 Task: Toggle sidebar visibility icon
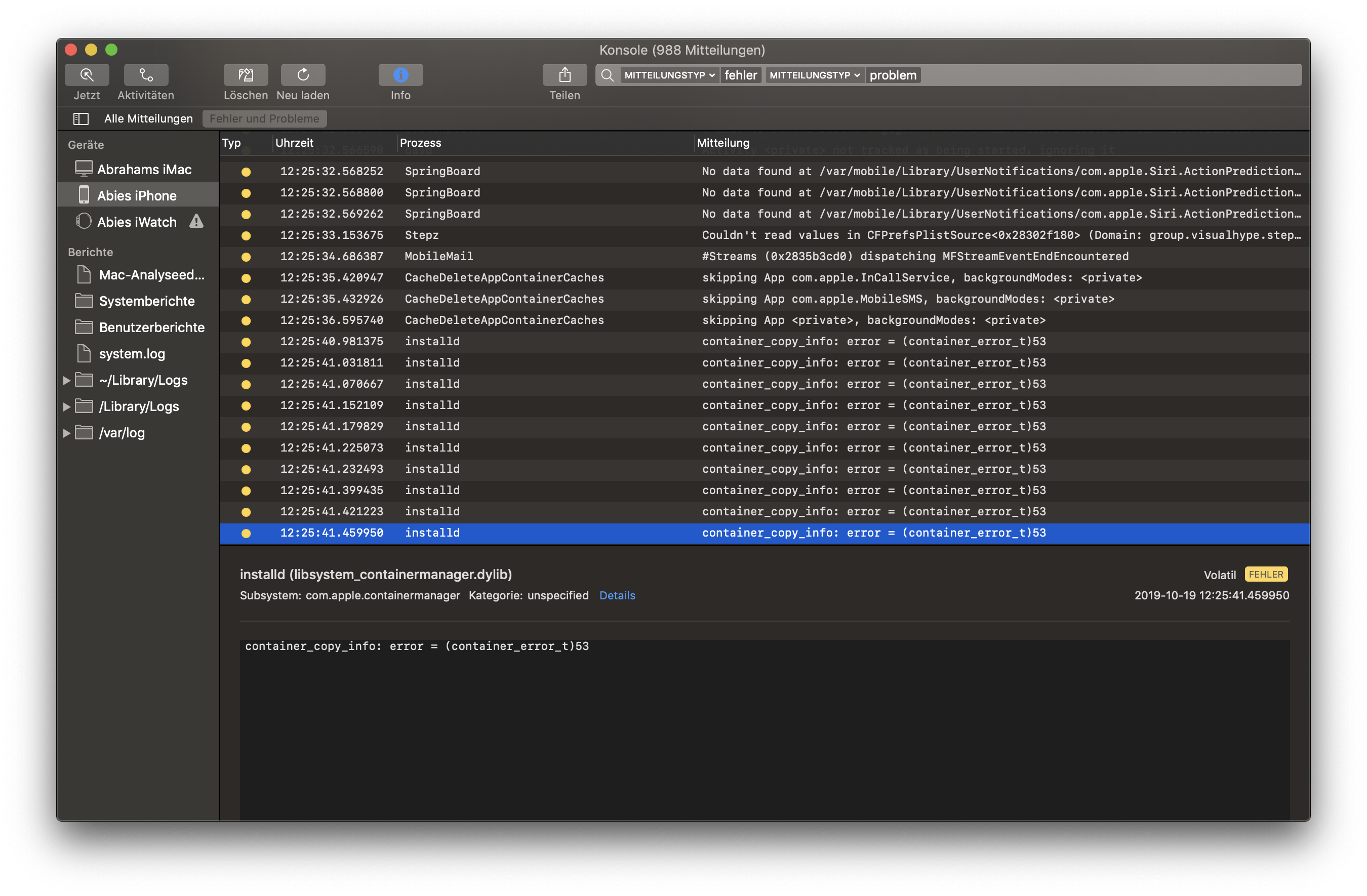[81, 119]
